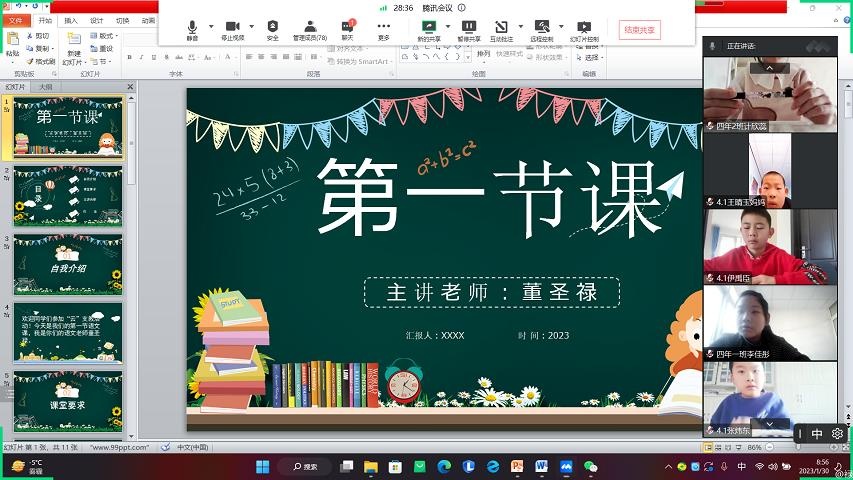Open the 互动批注 annotation tool

tap(501, 27)
